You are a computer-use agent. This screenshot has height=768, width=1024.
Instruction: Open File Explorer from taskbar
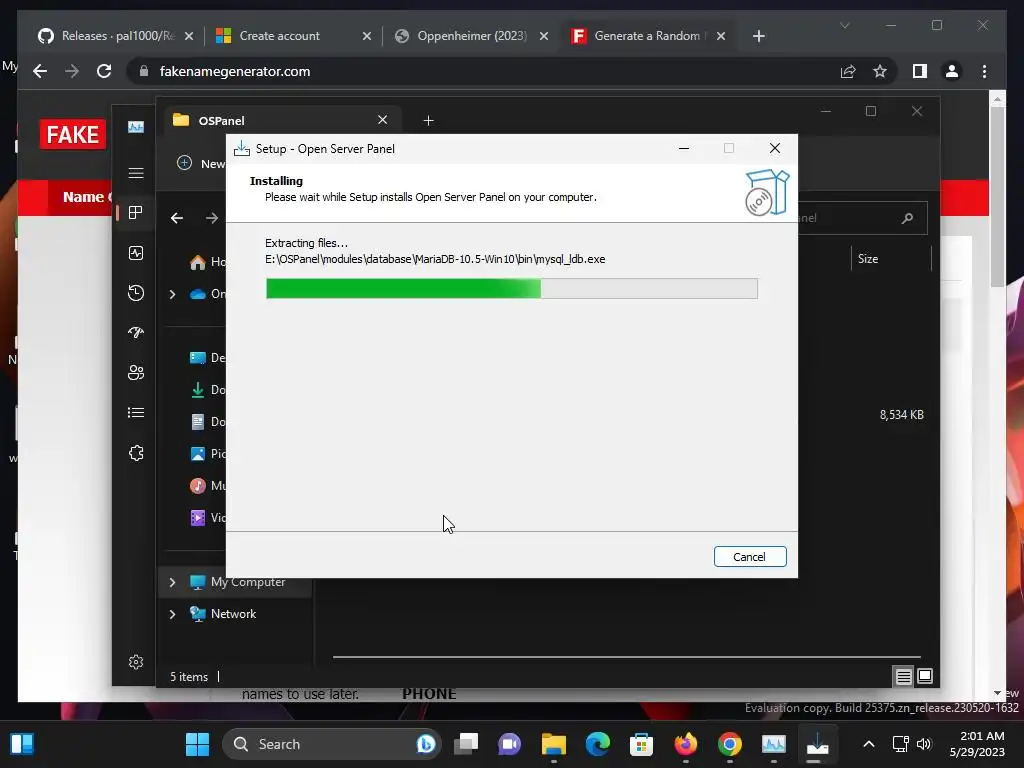pyautogui.click(x=554, y=744)
